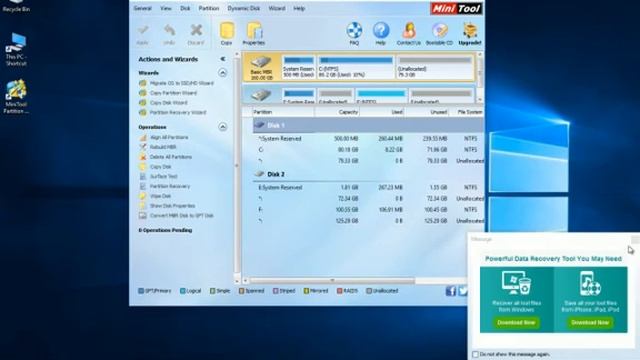
Task: Select Disk 1 System Reserved 500 MB row
Action: (368, 139)
